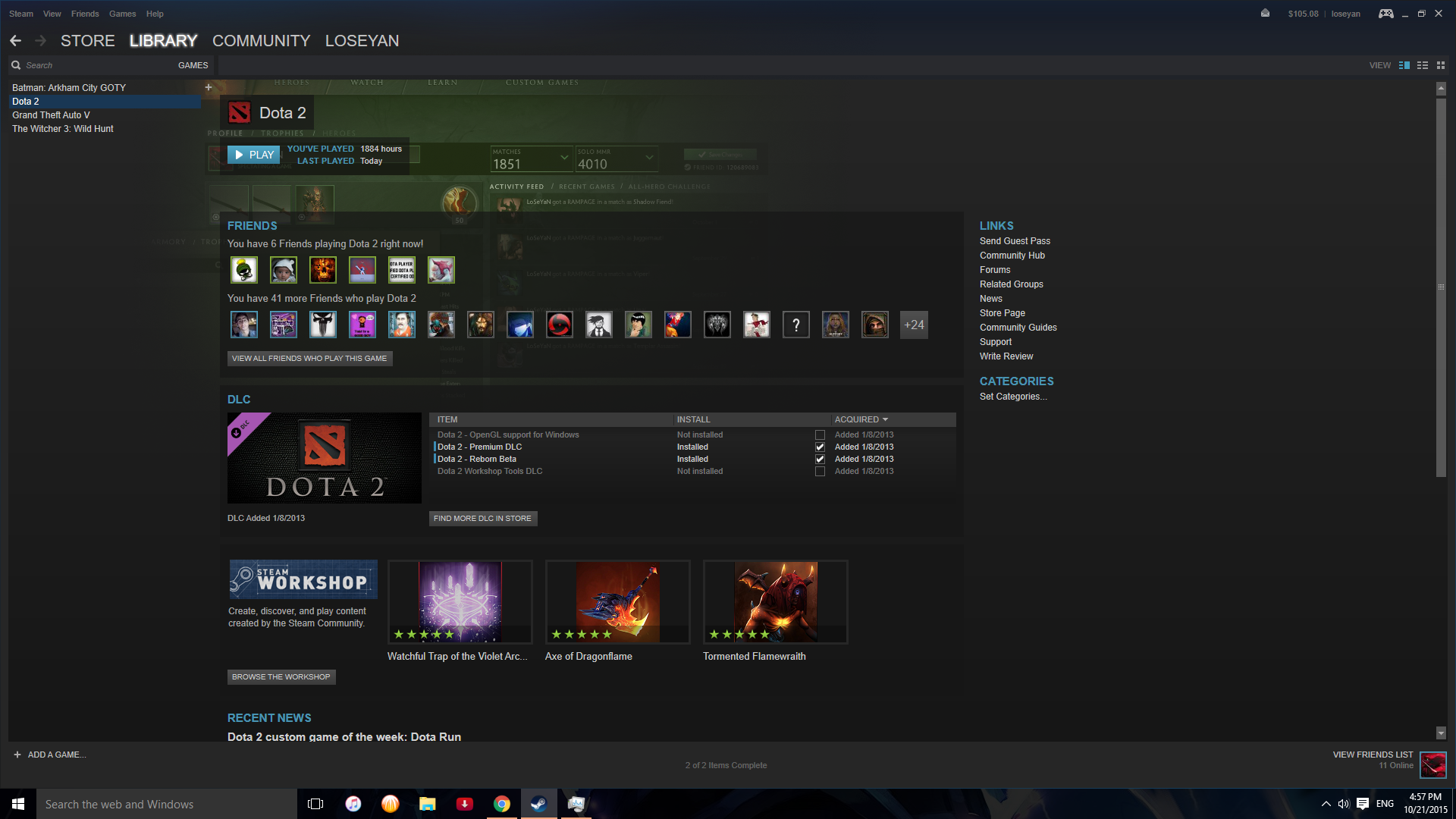The width and height of the screenshot is (1456, 819).
Task: Click View All Friends Who Play This Game
Action: pos(309,359)
